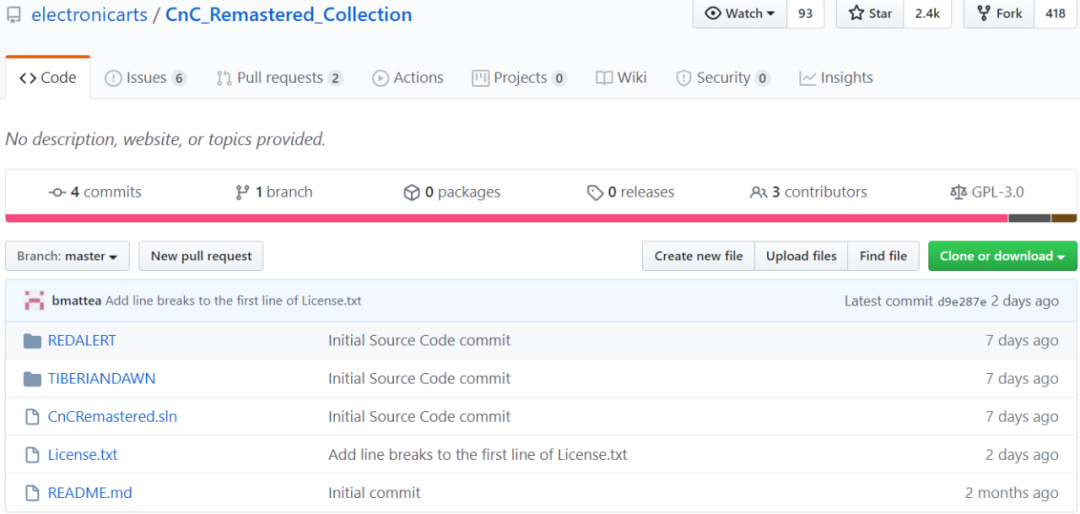Open the Pull requests tab
The width and height of the screenshot is (1080, 514).
pyautogui.click(x=280, y=78)
